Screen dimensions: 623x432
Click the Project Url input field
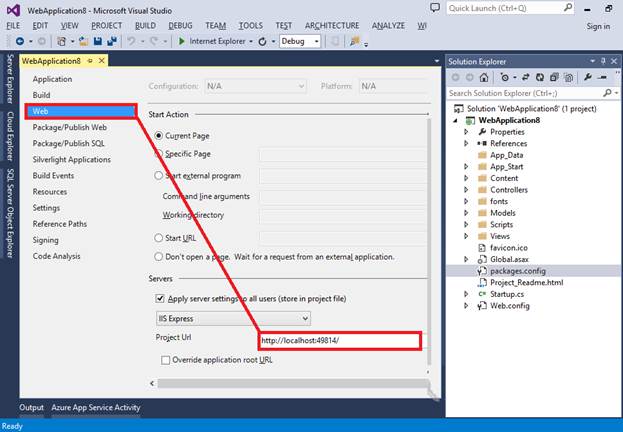(x=340, y=341)
